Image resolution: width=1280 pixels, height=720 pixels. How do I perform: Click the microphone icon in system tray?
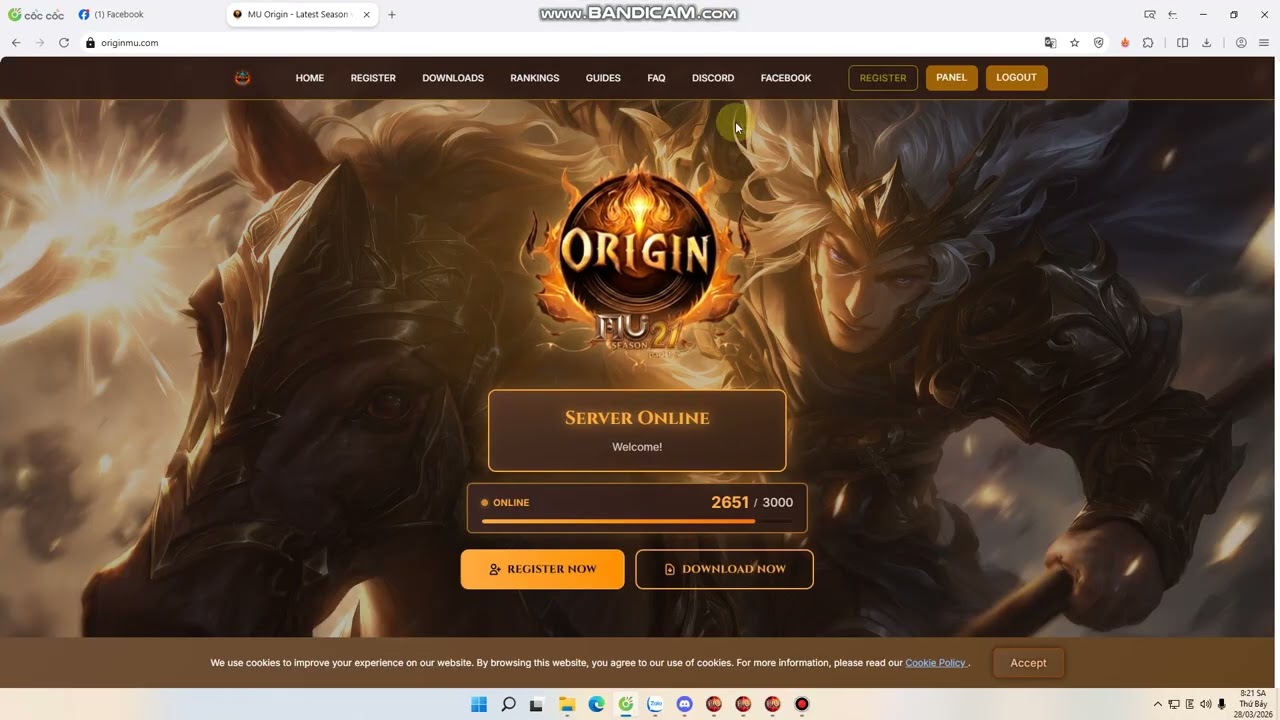click(1222, 704)
